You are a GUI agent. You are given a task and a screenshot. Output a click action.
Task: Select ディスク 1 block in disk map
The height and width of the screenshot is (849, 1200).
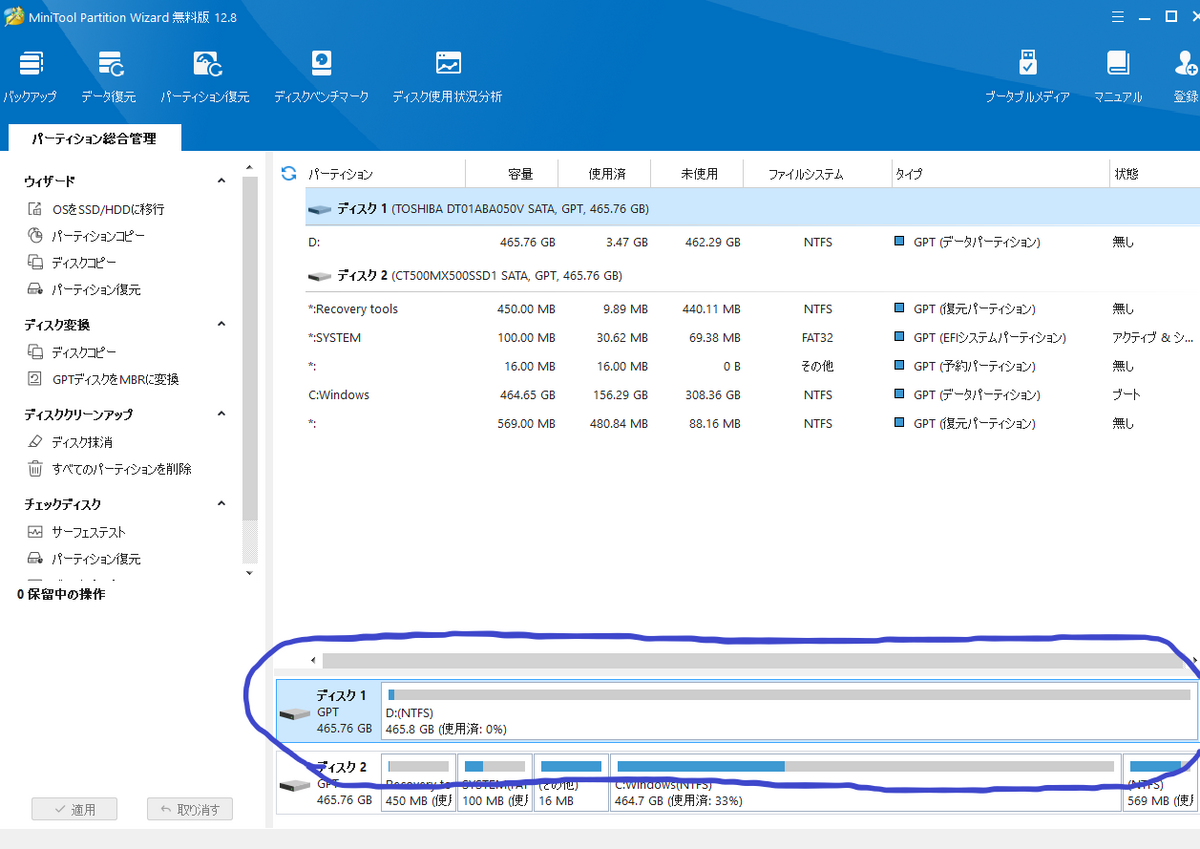(x=328, y=712)
